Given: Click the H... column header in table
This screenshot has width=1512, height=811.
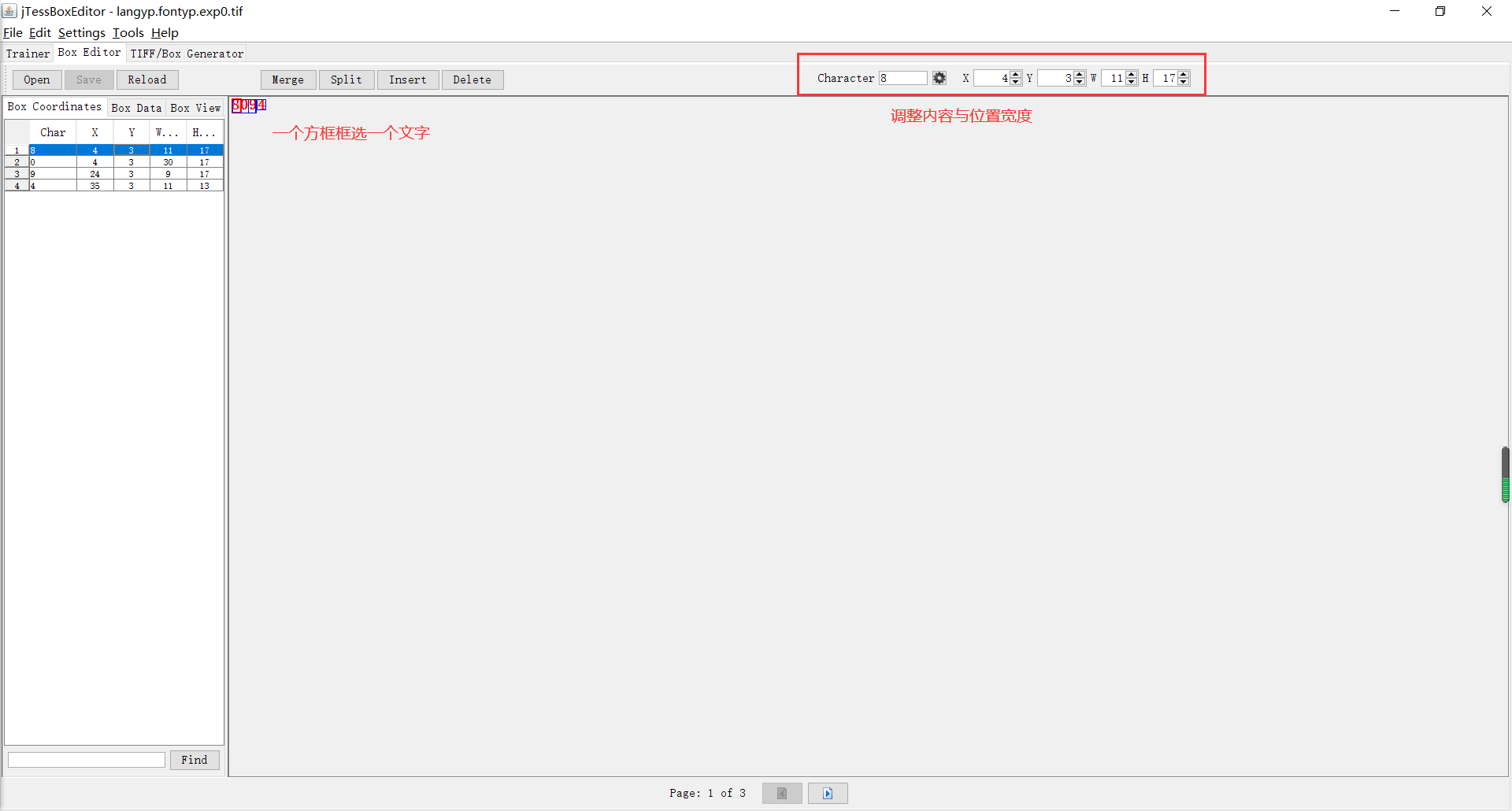Looking at the screenshot, I should point(205,132).
